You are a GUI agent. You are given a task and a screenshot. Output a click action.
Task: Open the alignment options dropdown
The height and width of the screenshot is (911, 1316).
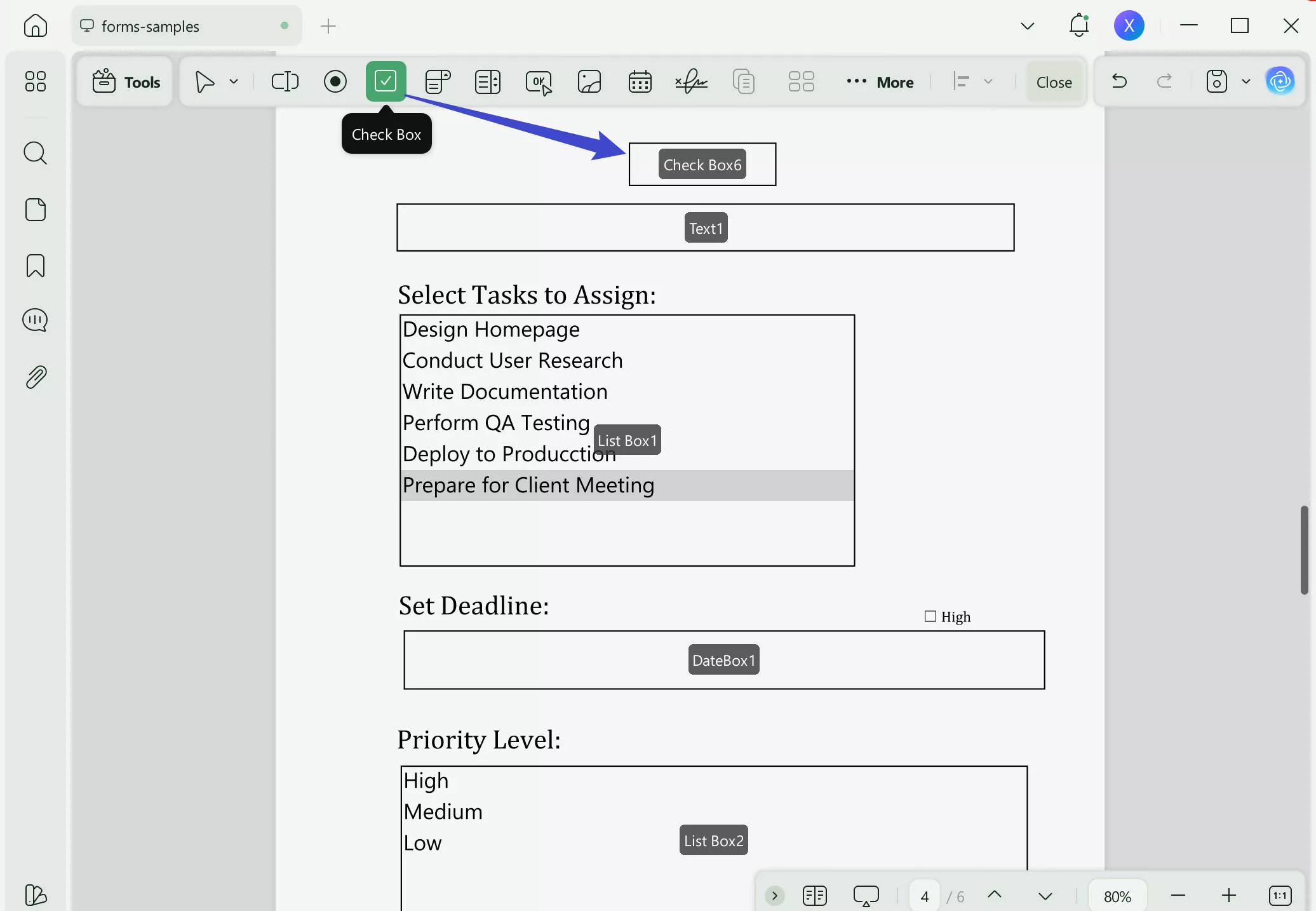tap(988, 81)
